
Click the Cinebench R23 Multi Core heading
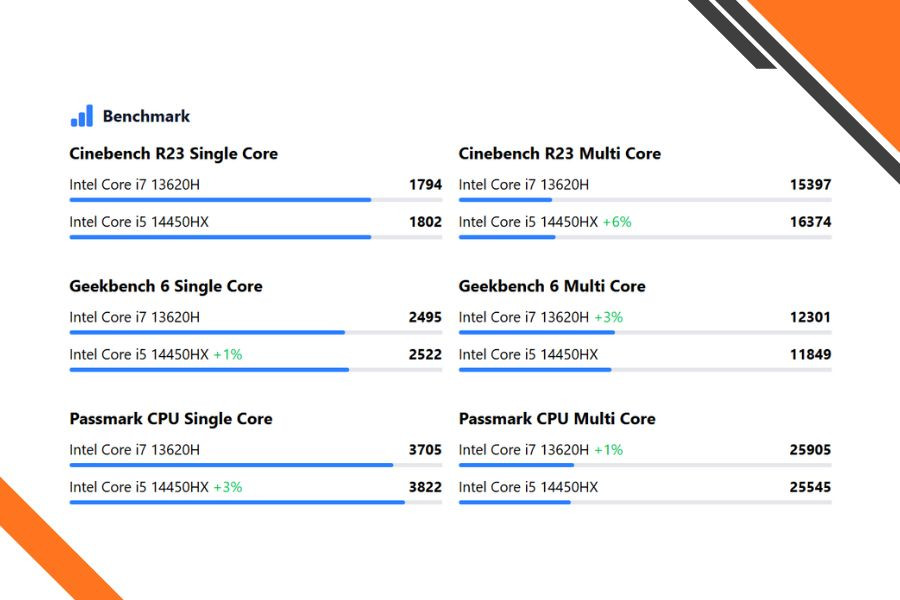pyautogui.click(x=559, y=153)
